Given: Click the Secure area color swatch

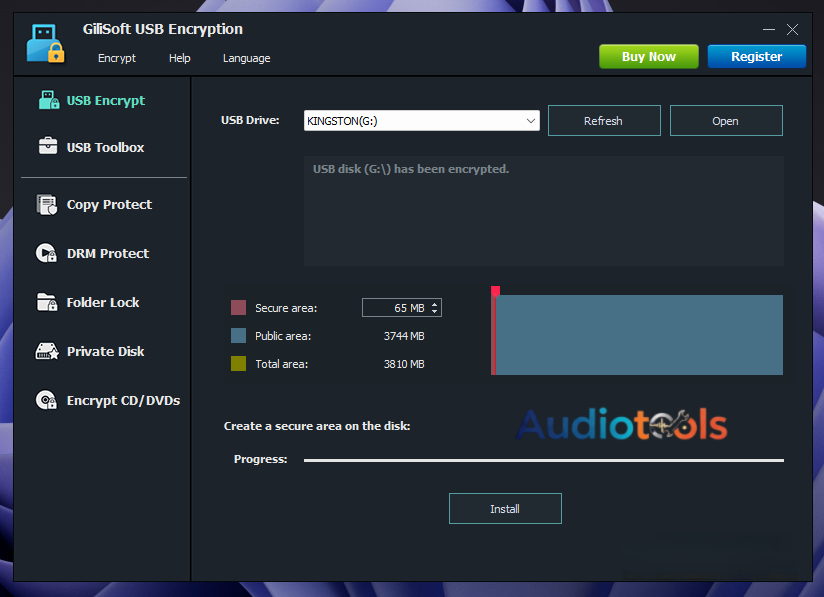Looking at the screenshot, I should point(239,307).
